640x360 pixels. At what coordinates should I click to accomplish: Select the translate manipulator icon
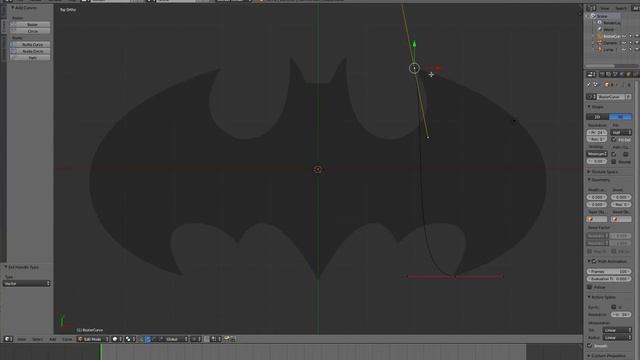tap(148, 339)
